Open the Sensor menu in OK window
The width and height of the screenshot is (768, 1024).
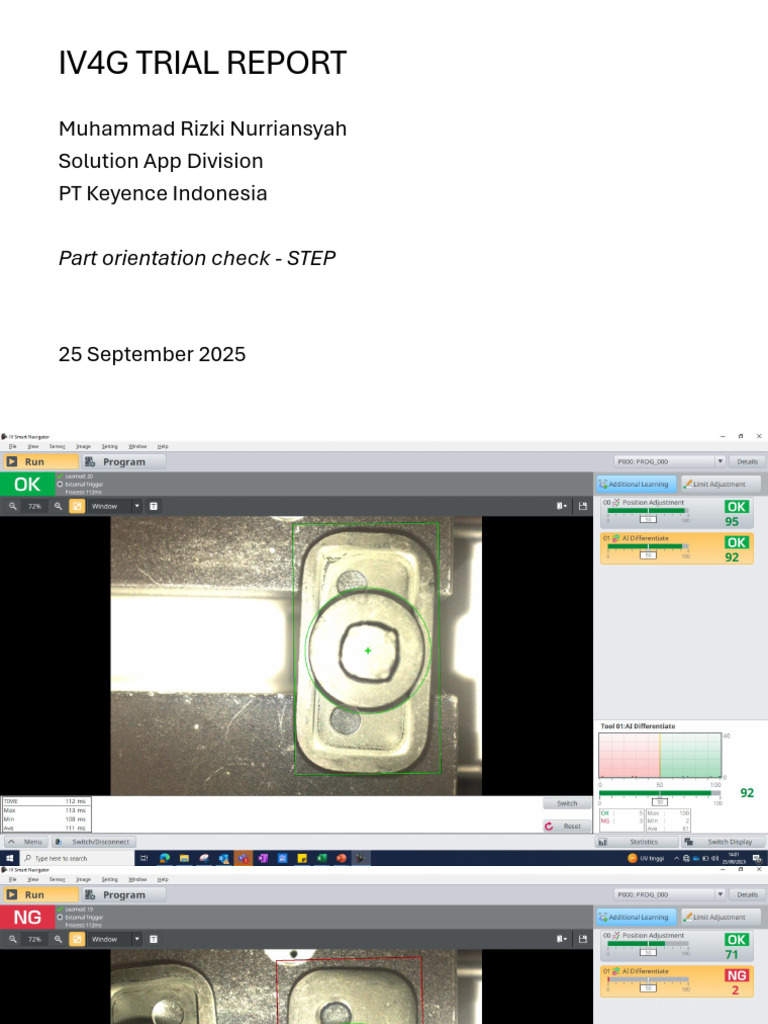57,447
